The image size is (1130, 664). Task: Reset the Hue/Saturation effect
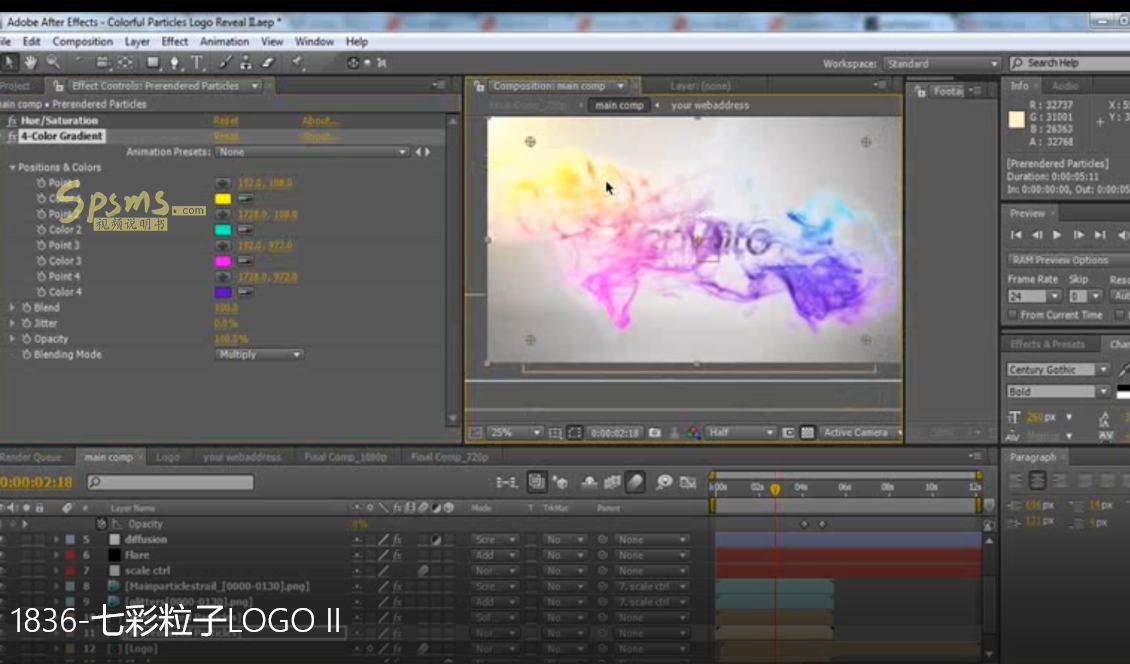click(226, 120)
